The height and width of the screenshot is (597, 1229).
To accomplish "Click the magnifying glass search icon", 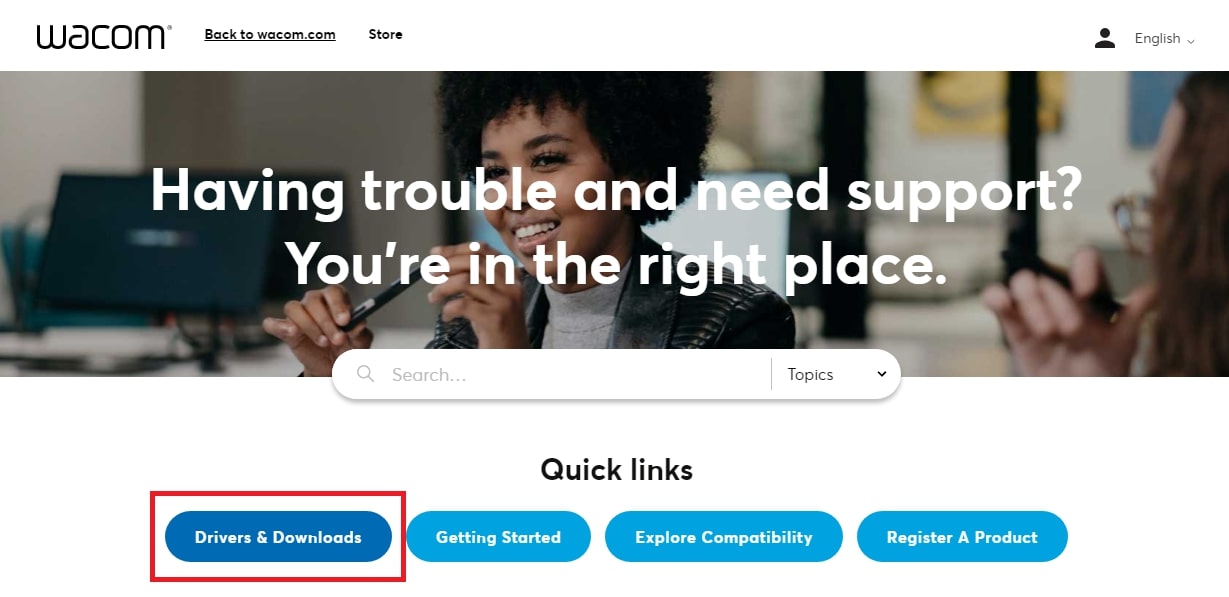I will [366, 374].
